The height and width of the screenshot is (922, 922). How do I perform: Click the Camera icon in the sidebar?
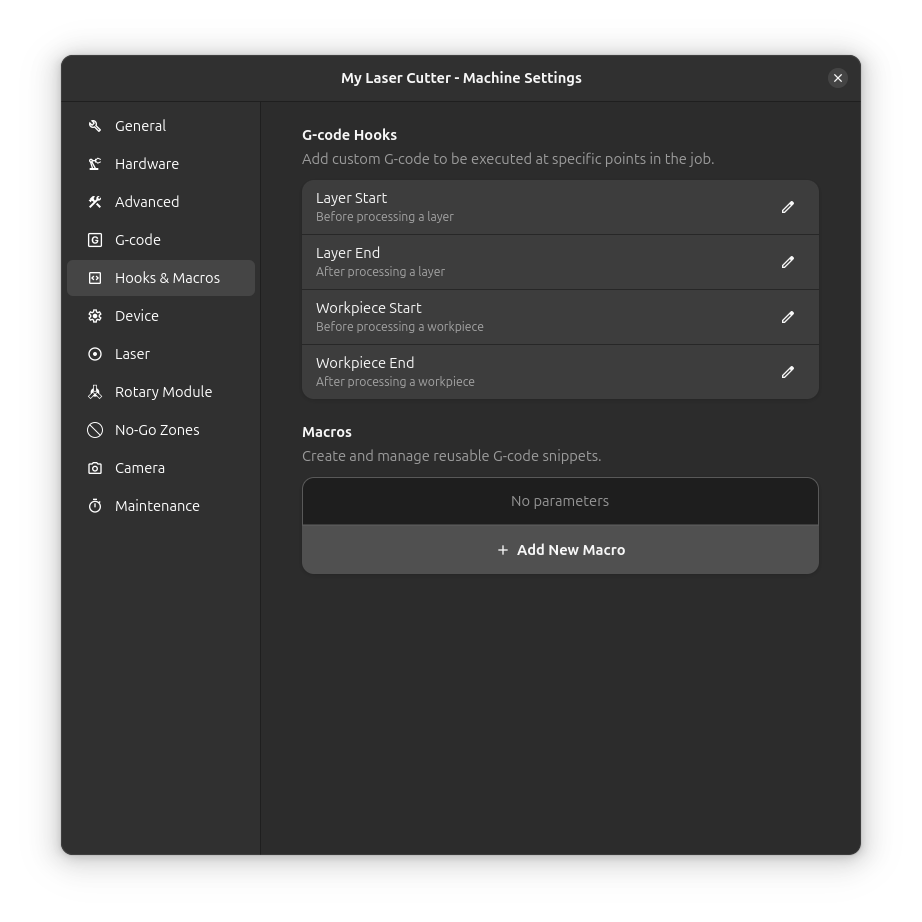[94, 468]
